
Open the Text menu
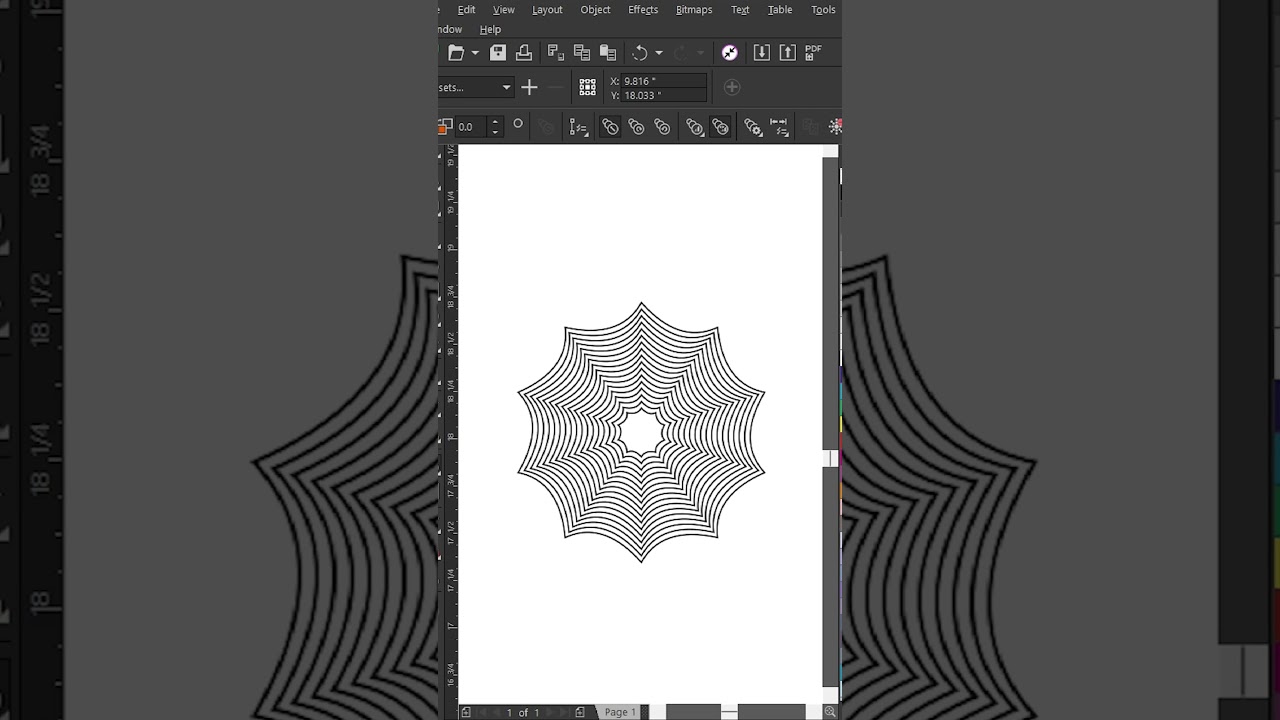(x=740, y=10)
